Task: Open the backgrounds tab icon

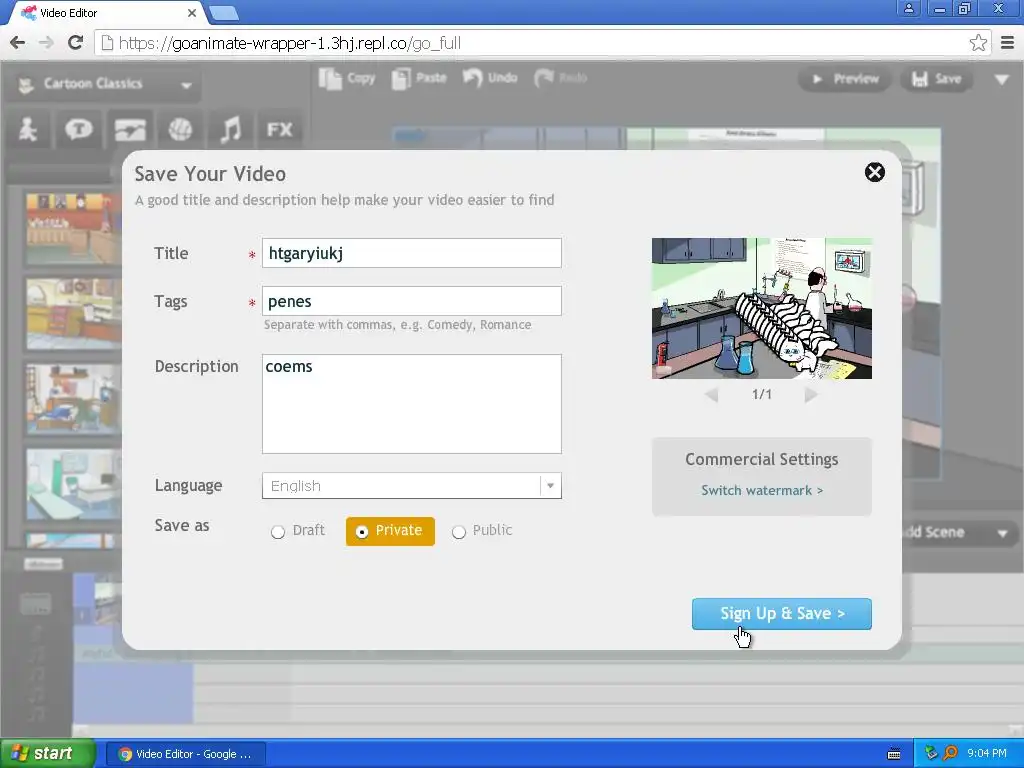Action: tap(129, 130)
